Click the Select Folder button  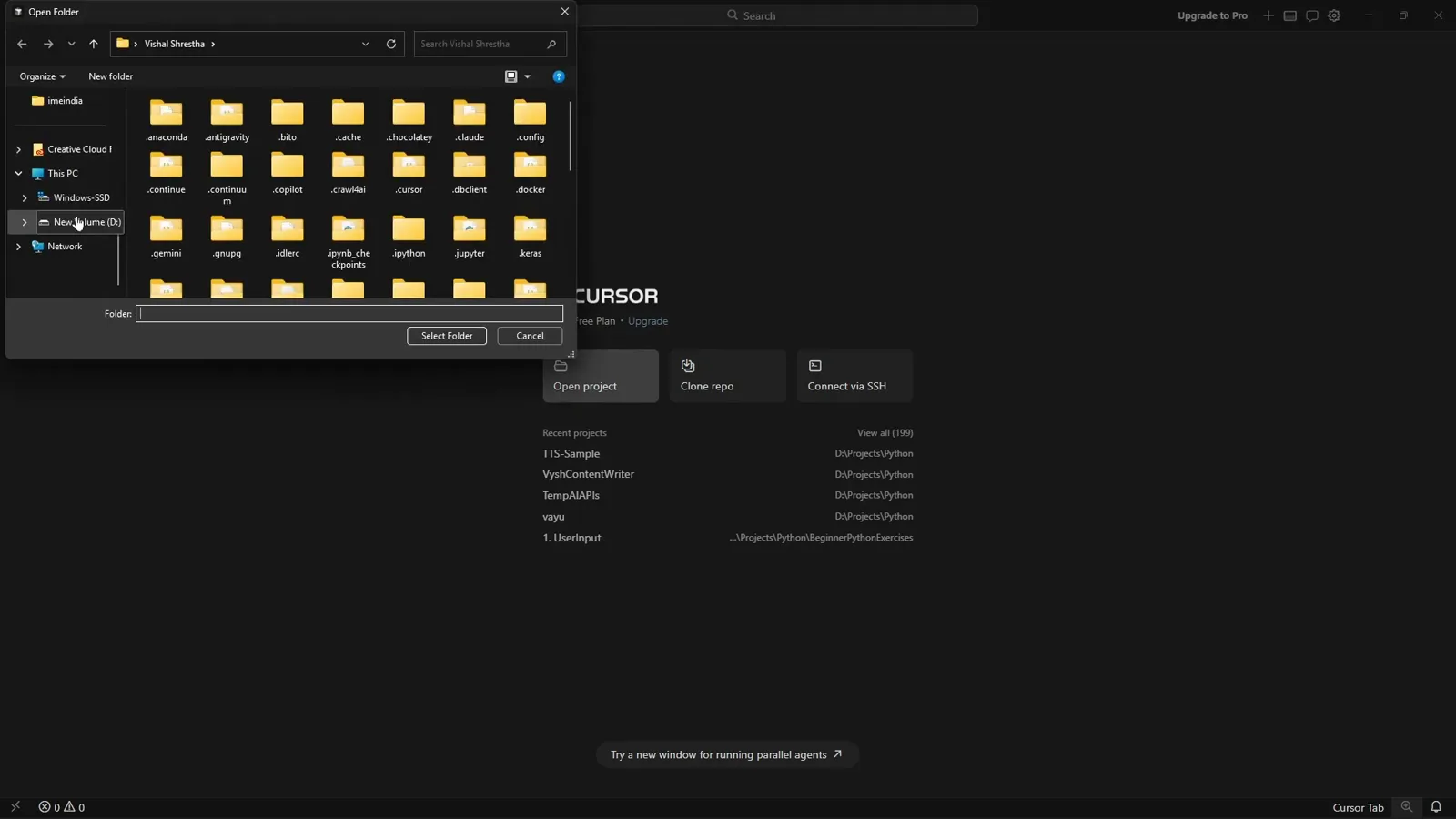(x=447, y=336)
